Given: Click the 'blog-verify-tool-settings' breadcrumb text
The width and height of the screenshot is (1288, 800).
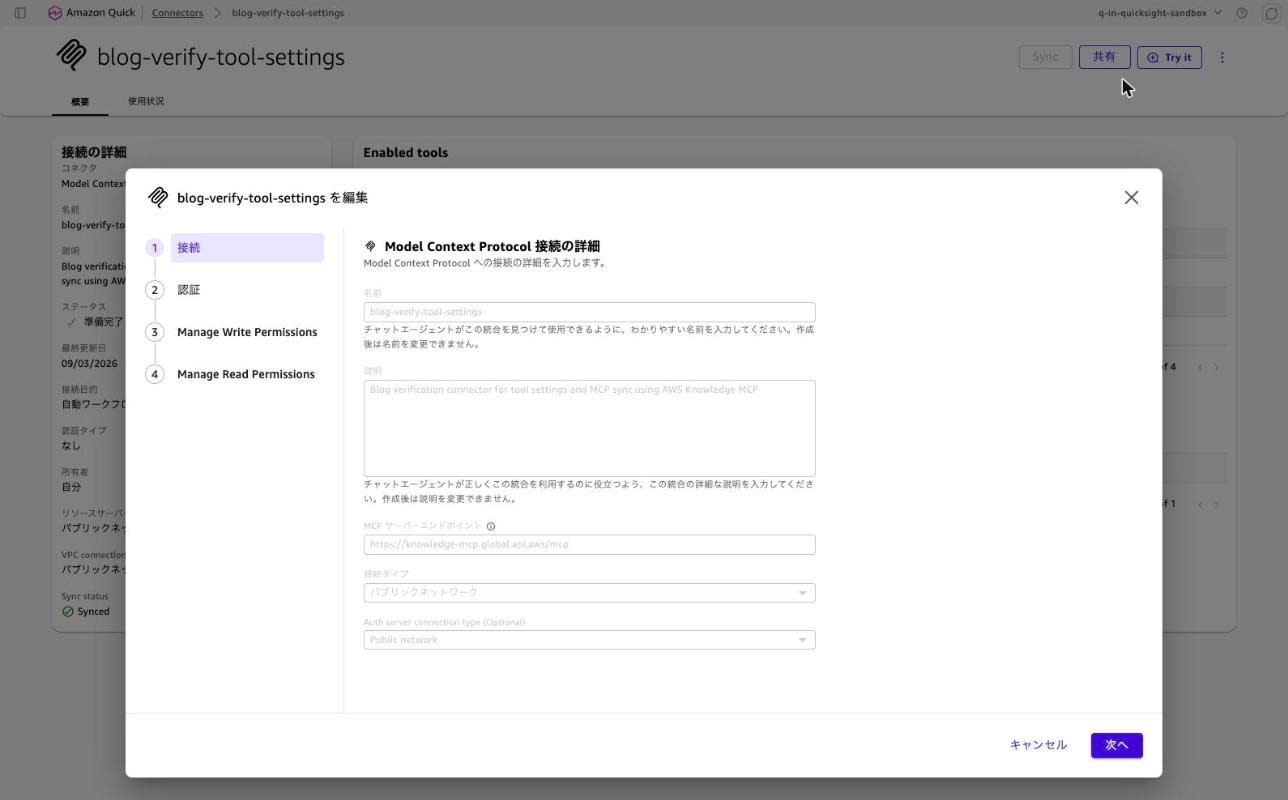Looking at the screenshot, I should tap(288, 13).
